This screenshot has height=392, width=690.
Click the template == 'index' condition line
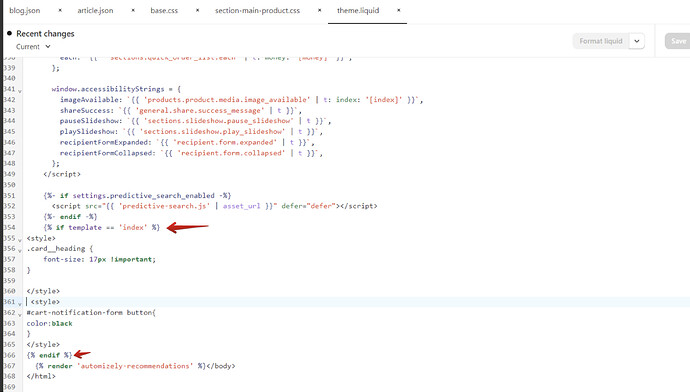[x=102, y=227]
